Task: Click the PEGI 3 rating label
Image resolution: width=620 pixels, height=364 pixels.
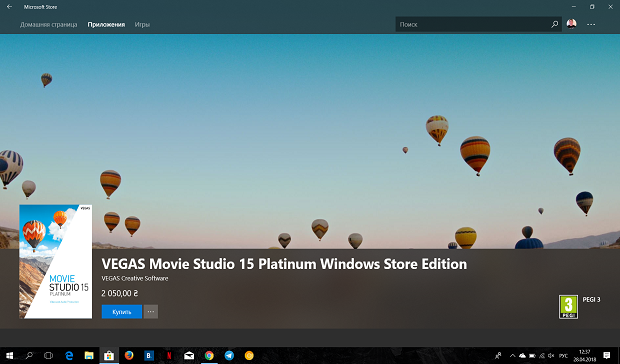Action: (591, 300)
